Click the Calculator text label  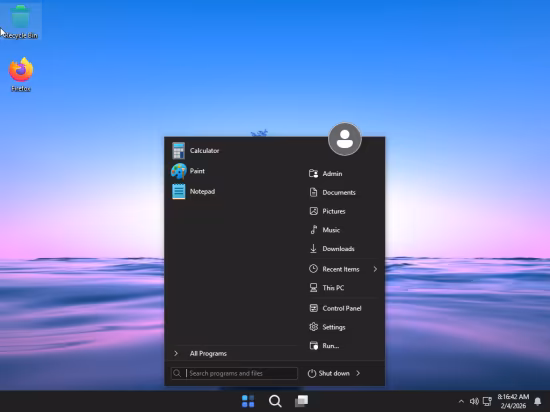[x=204, y=150]
